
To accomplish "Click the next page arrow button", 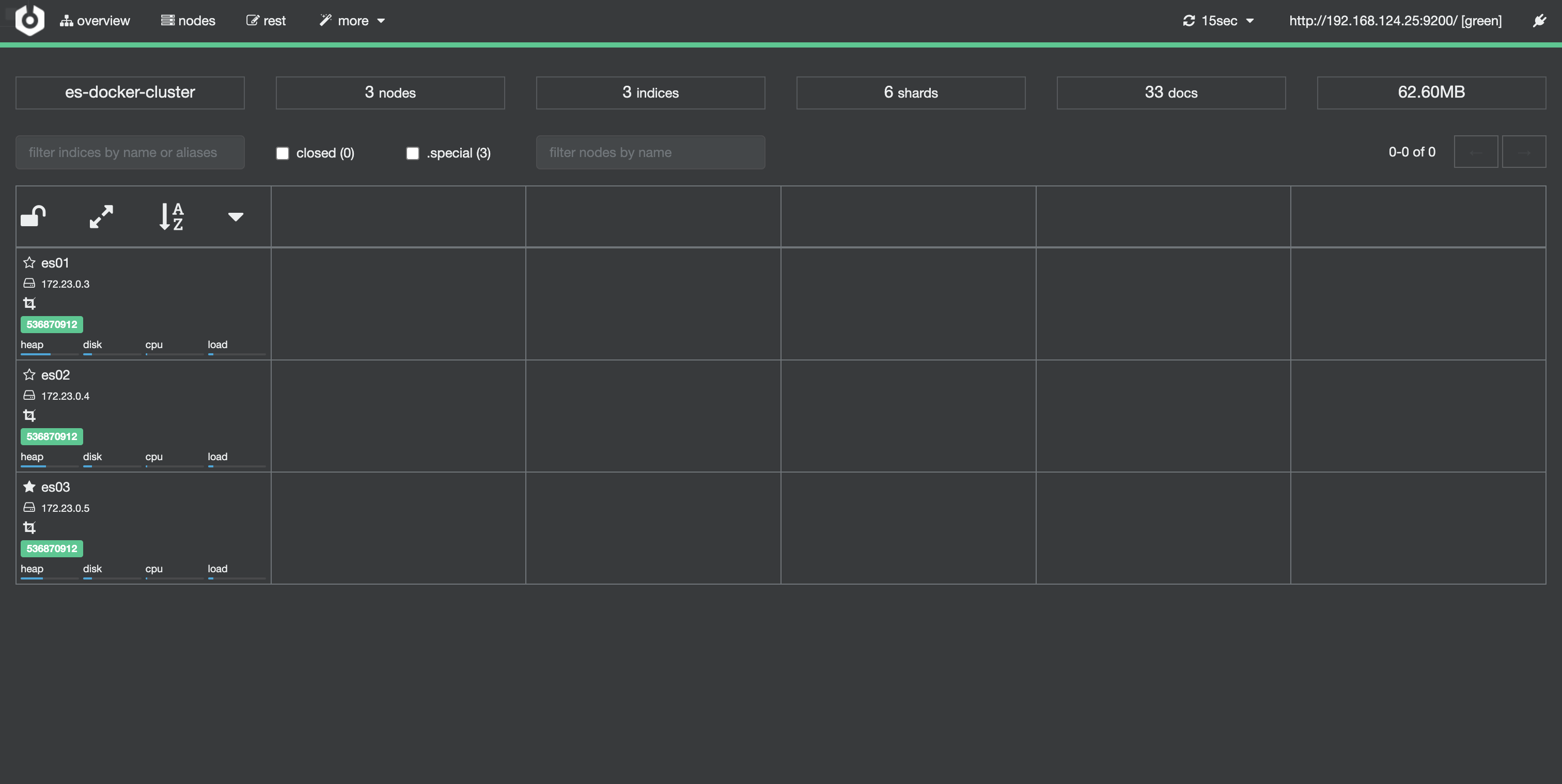I will pyautogui.click(x=1524, y=152).
